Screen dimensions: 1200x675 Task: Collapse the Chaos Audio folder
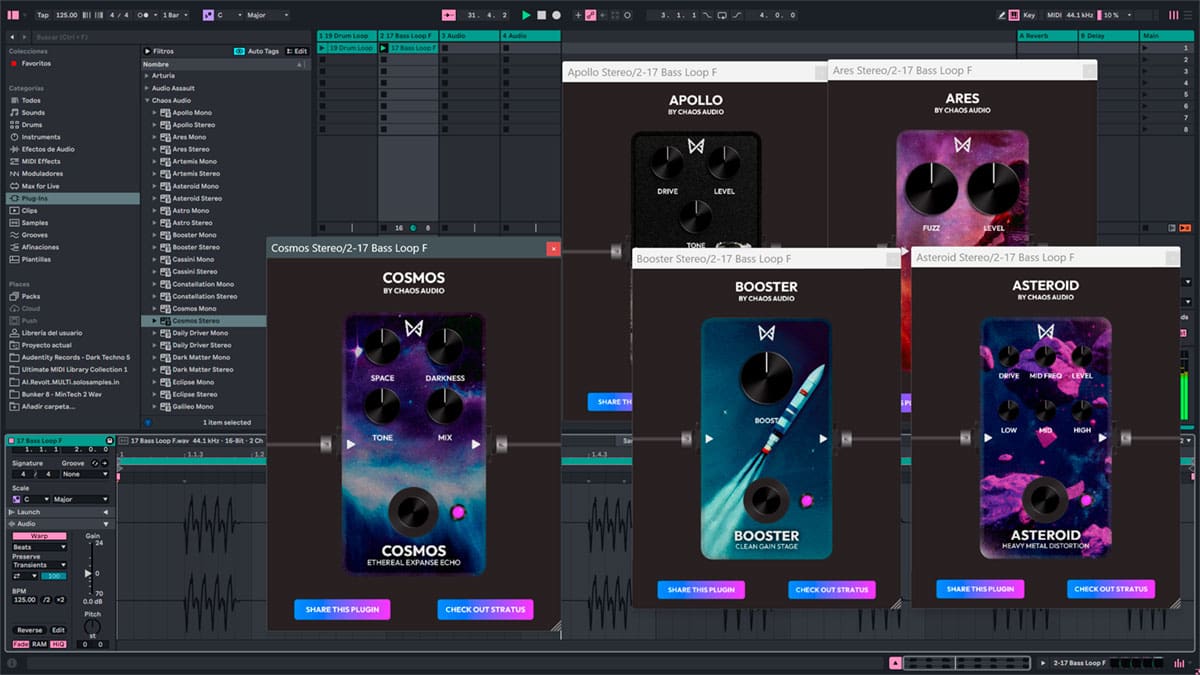coord(147,100)
